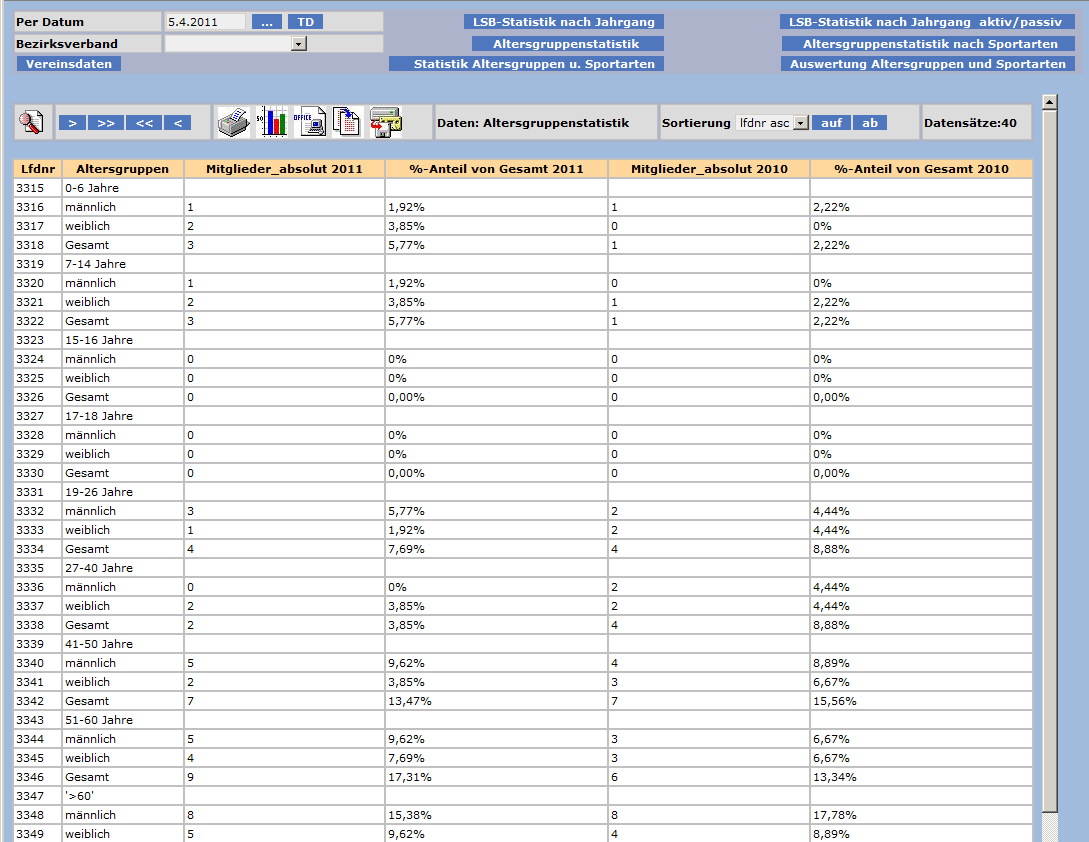Select the 27-40 Jahre cell
The width and height of the screenshot is (1089, 842).
point(123,568)
